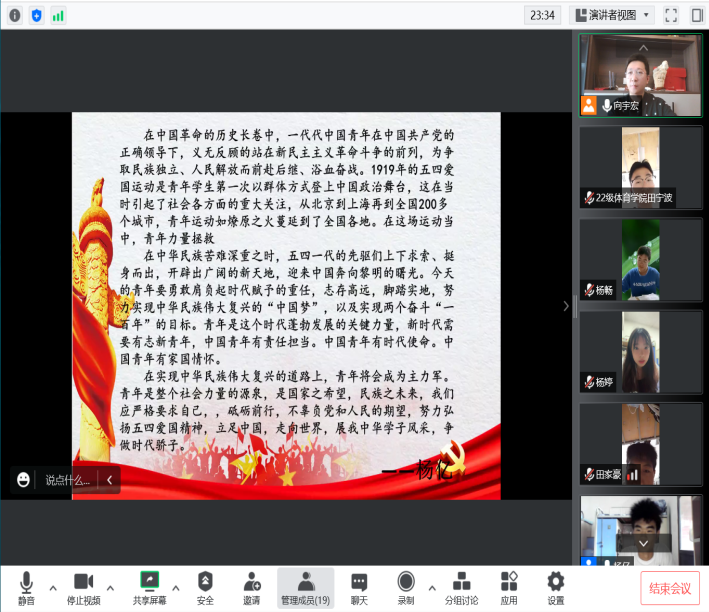
Task: Expand audio options arrow beside 静音
Action: pos(52,587)
